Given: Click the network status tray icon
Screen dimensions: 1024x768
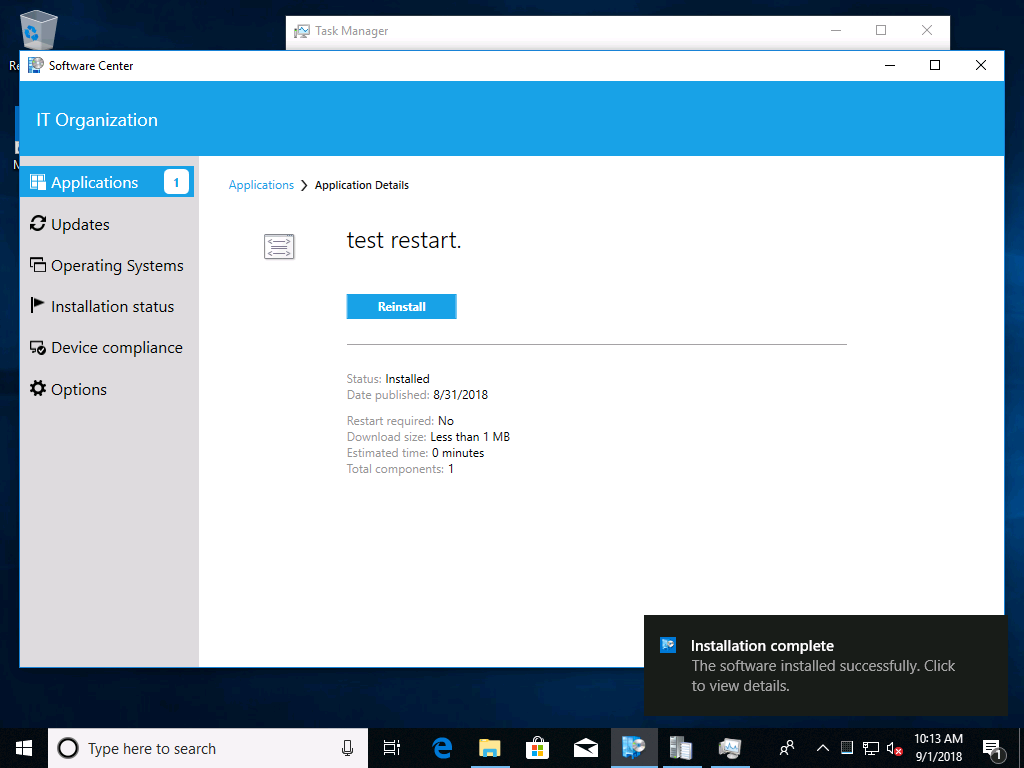Looking at the screenshot, I should point(871,748).
